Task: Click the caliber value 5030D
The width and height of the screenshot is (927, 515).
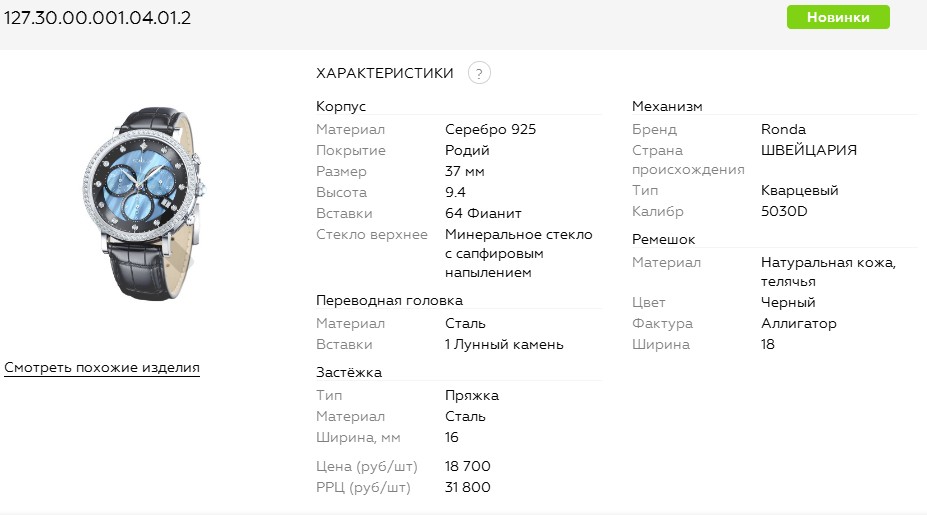Action: 784,211
